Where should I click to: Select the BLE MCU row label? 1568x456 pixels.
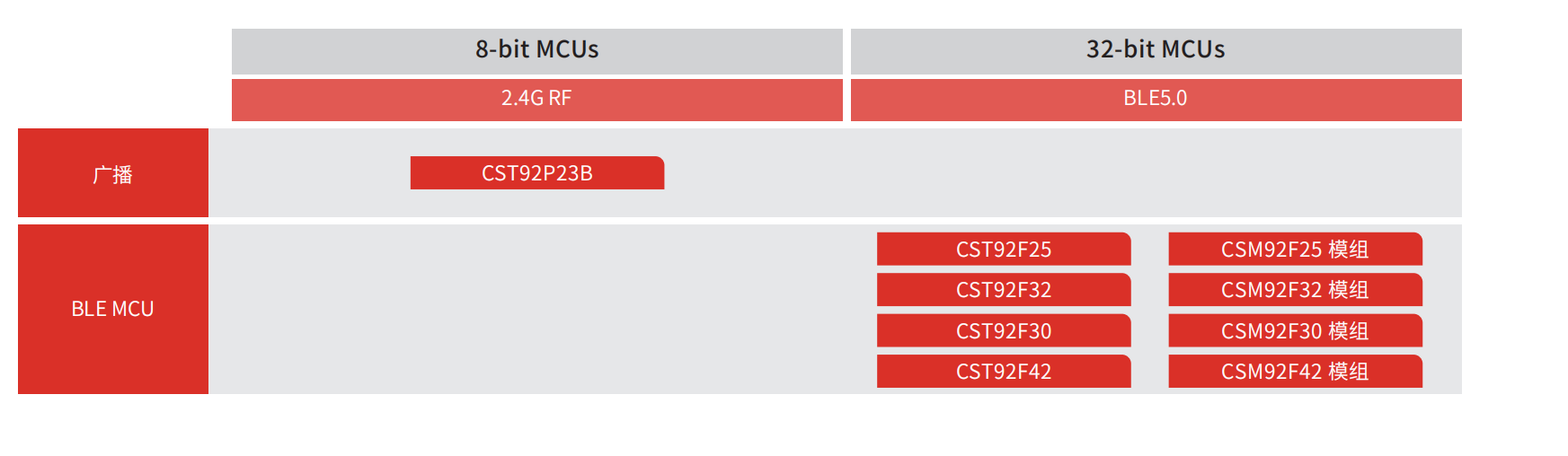pos(112,309)
